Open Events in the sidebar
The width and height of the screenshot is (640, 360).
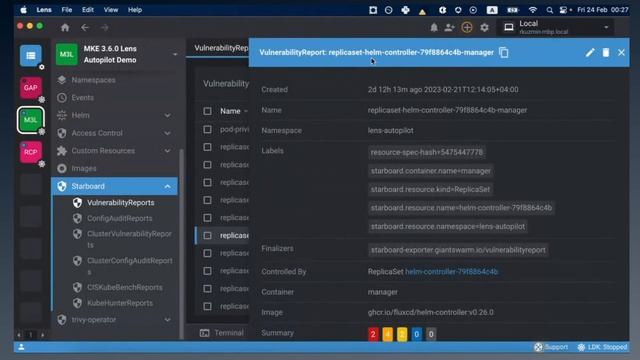(82, 98)
